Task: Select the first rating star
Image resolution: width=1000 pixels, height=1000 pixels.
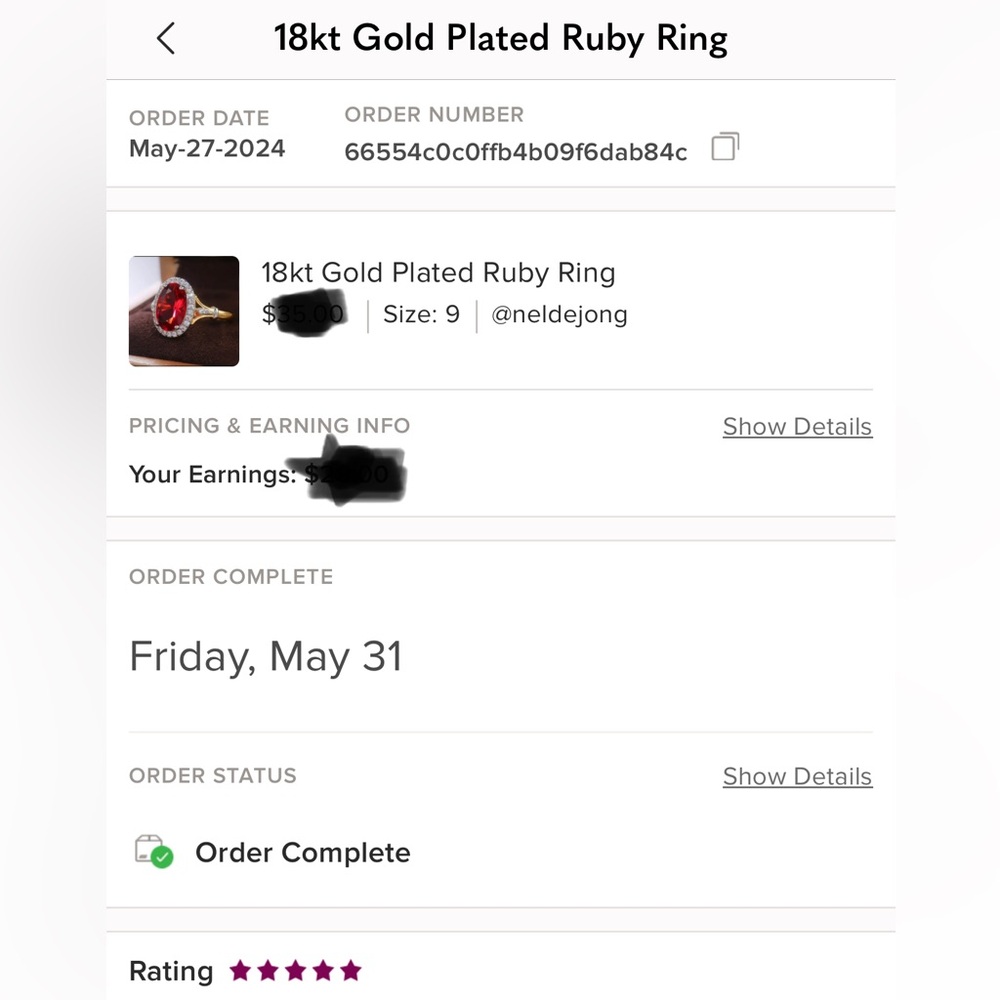Action: (240, 970)
